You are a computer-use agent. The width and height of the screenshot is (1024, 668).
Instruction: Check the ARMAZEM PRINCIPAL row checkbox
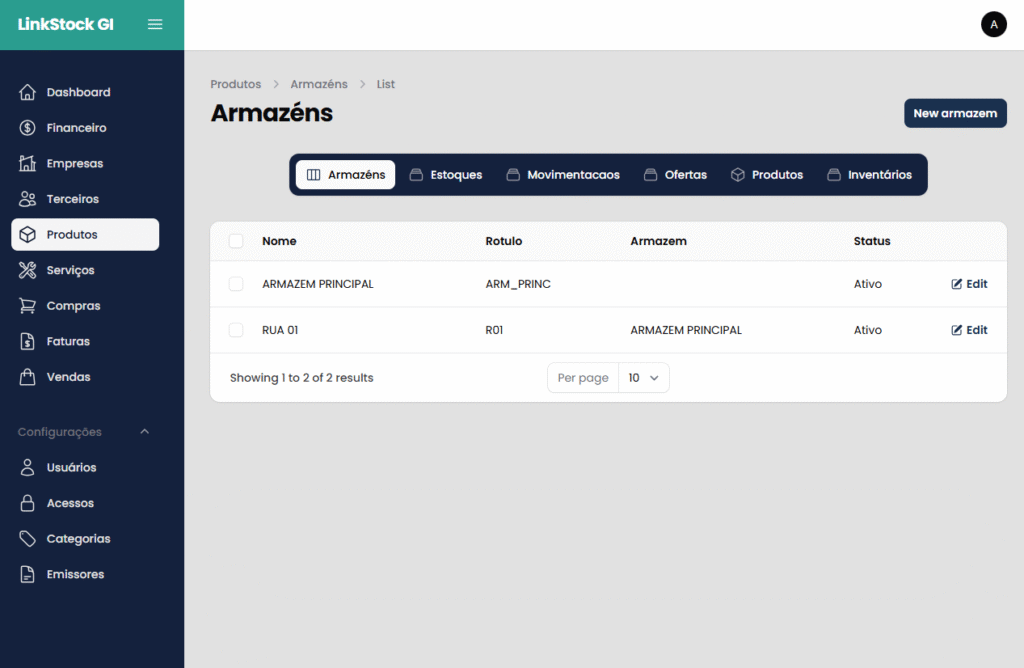pyautogui.click(x=236, y=284)
